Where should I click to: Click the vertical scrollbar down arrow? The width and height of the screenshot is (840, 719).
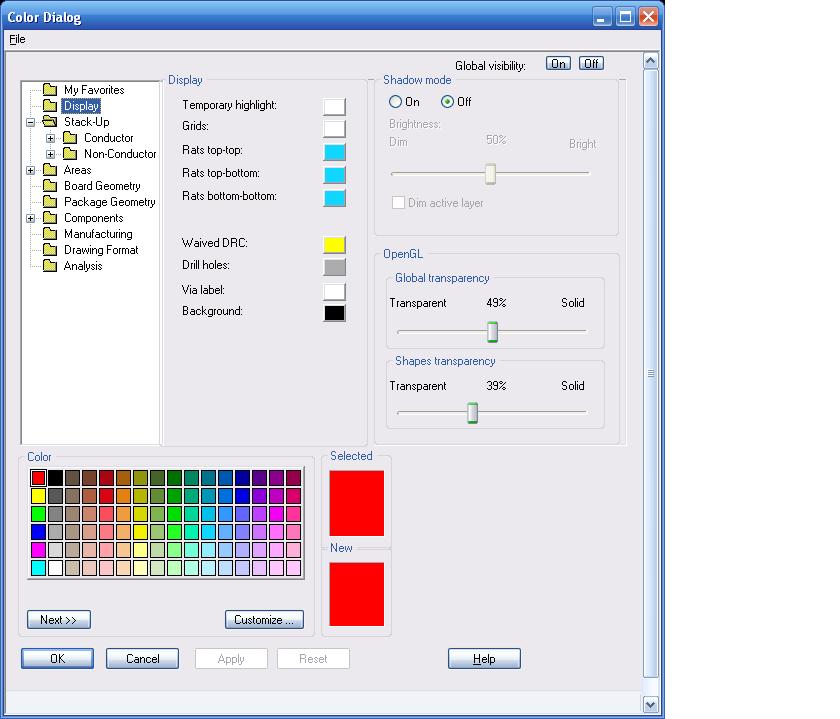tap(651, 704)
